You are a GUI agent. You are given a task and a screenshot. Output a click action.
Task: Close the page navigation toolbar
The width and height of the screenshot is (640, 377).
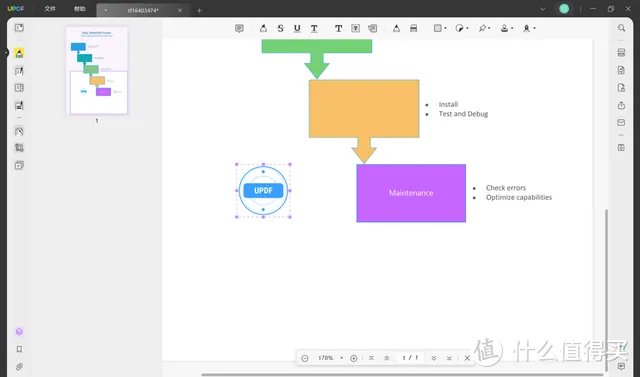click(467, 358)
